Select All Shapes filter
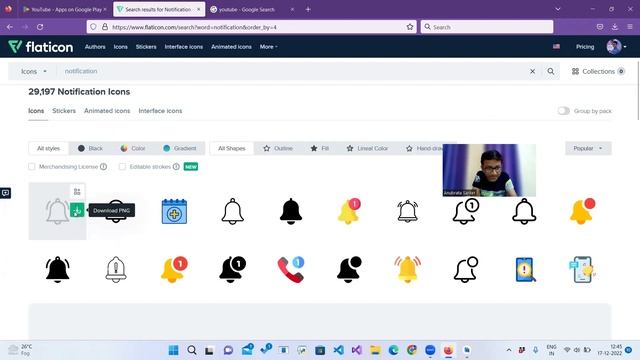This screenshot has width=640, height=360. pos(231,148)
